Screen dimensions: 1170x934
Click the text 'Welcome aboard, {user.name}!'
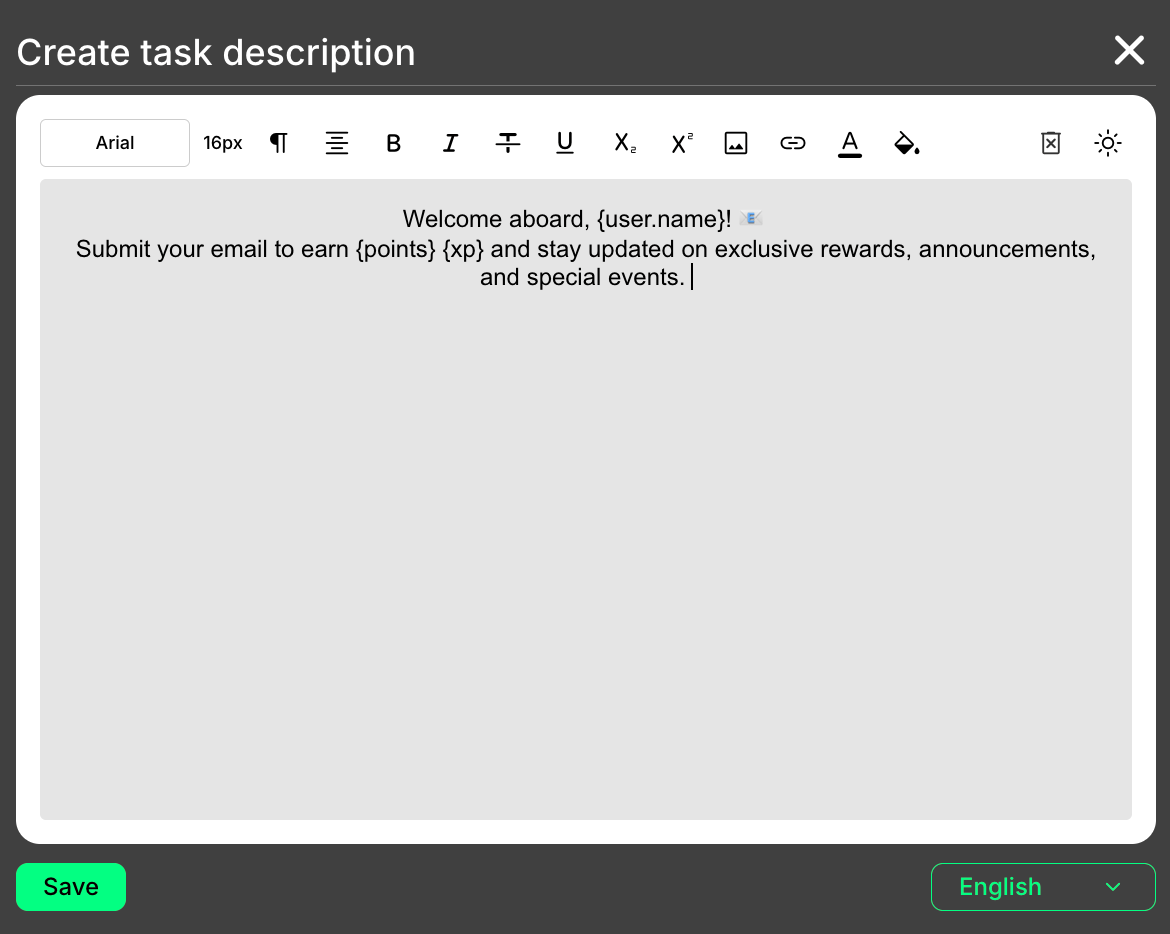pos(567,219)
